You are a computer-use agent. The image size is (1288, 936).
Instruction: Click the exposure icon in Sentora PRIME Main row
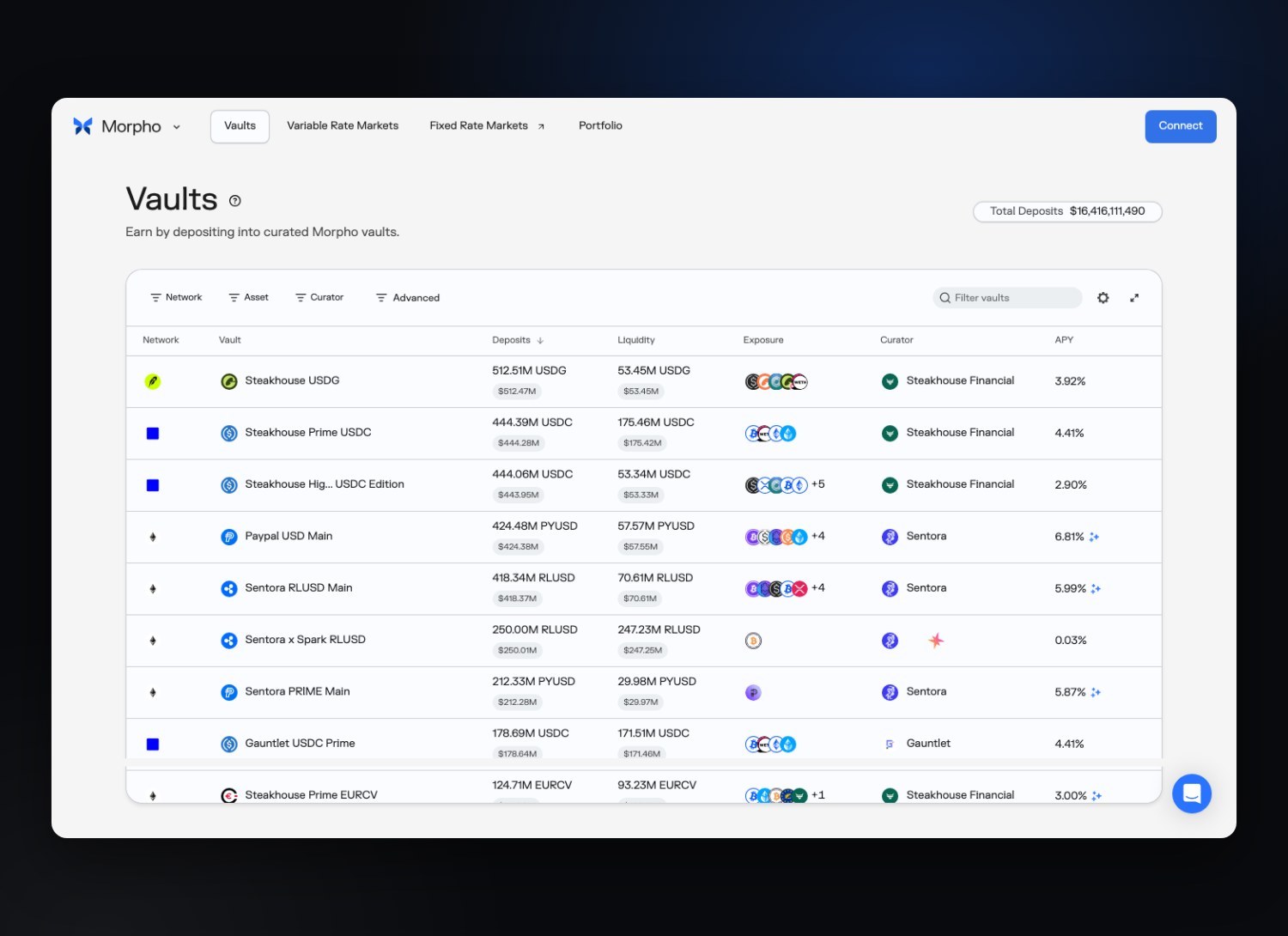click(x=753, y=692)
